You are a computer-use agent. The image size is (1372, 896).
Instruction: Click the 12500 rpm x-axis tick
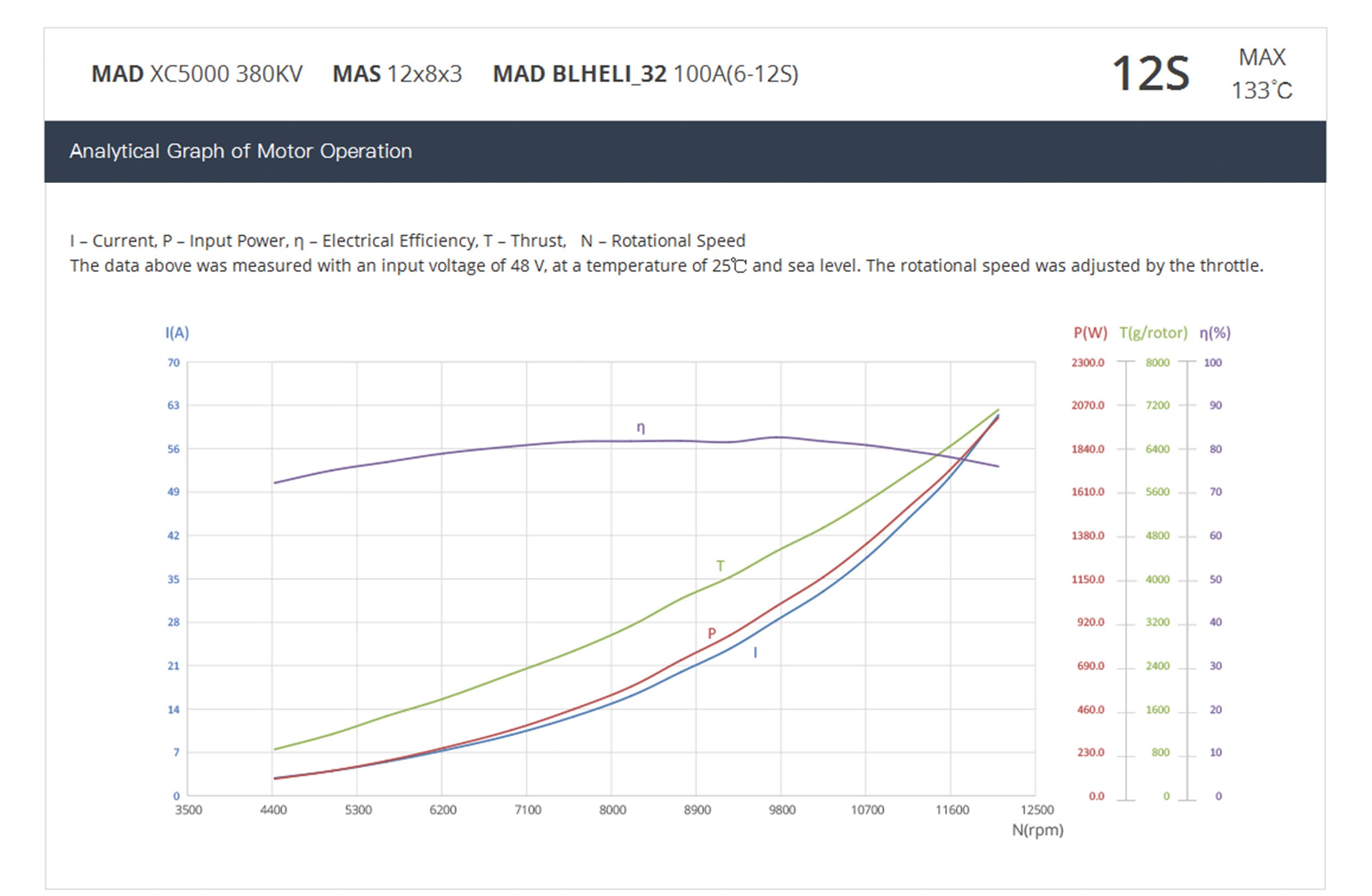coord(1037,809)
